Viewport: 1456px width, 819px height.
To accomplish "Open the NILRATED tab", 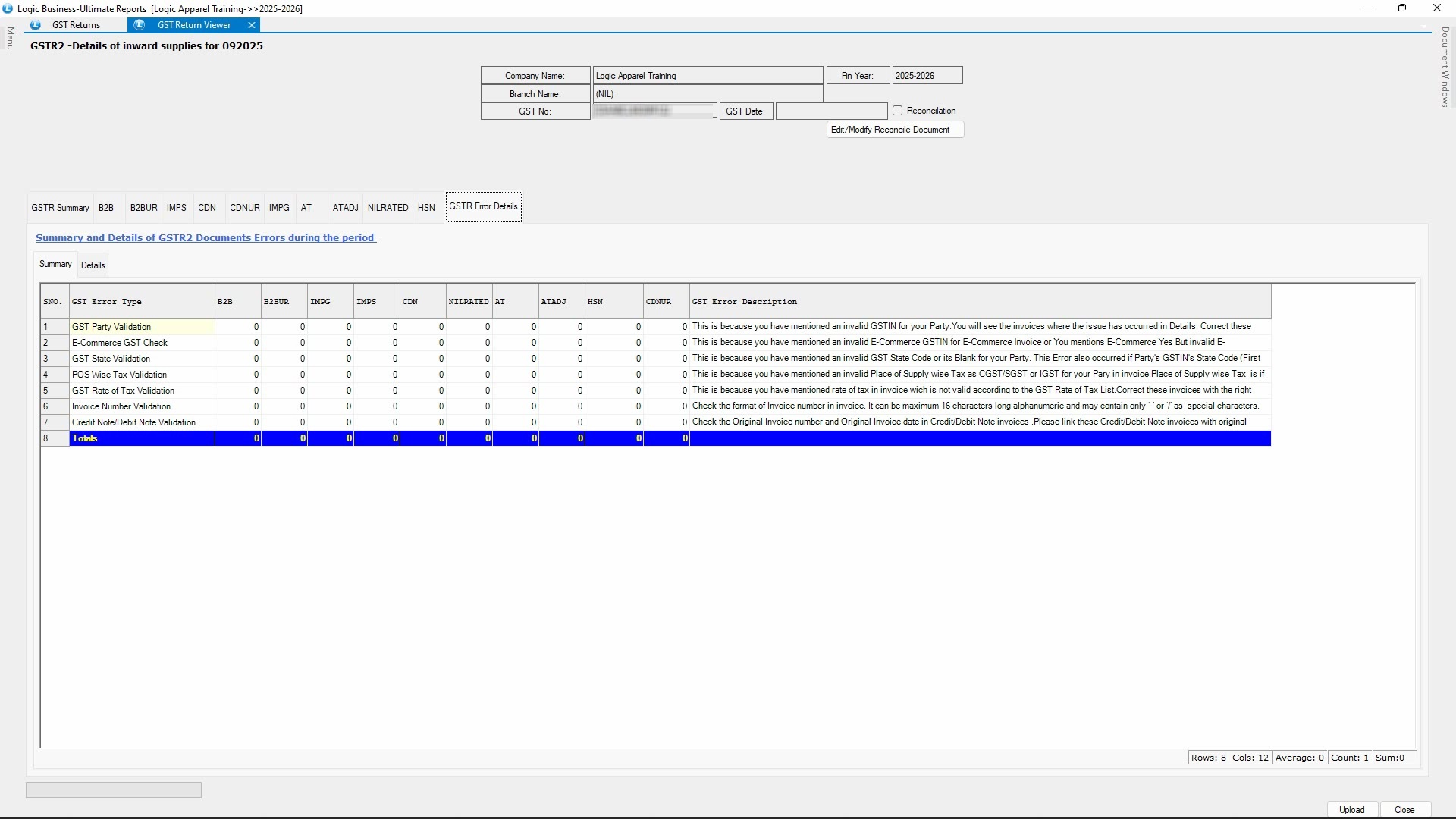I will point(388,208).
